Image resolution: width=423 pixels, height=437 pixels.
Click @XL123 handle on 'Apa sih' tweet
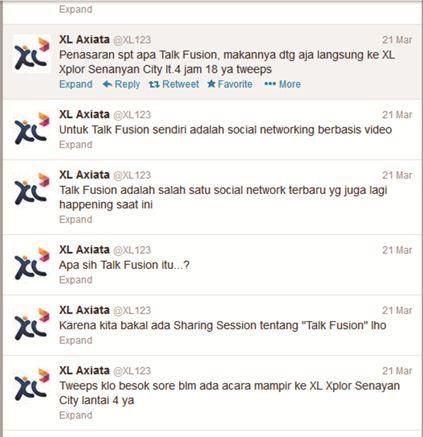[x=132, y=250]
